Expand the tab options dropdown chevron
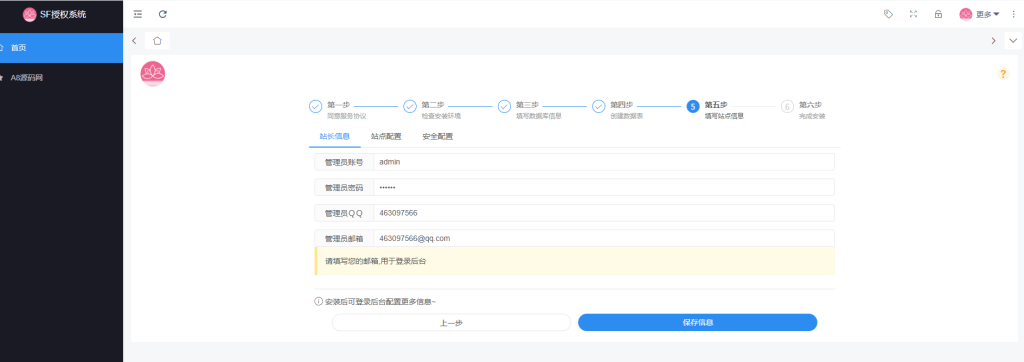1024x362 pixels. (x=1013, y=41)
